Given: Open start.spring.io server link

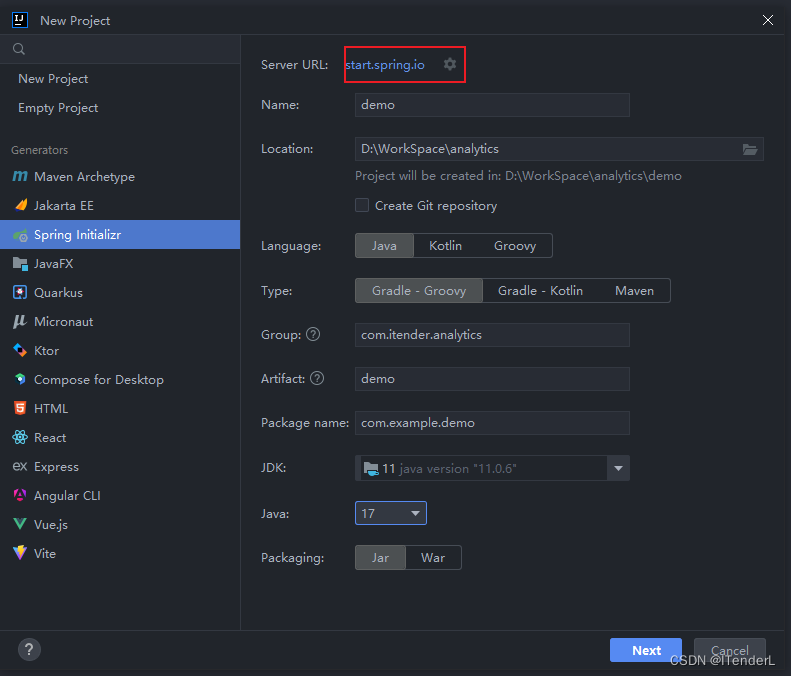Looking at the screenshot, I should [385, 65].
